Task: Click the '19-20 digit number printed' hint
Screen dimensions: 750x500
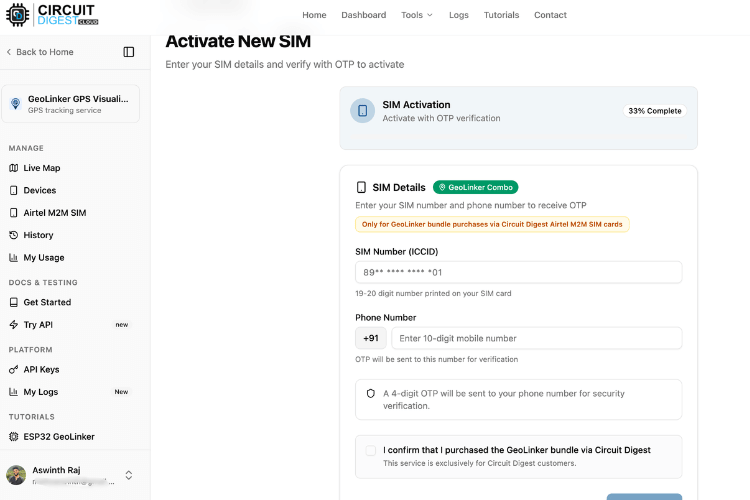Action: pos(433,293)
